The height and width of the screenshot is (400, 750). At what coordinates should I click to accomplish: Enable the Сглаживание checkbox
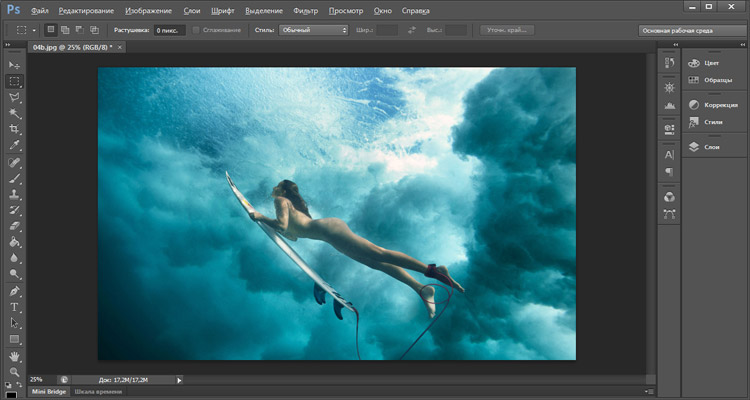[x=196, y=30]
